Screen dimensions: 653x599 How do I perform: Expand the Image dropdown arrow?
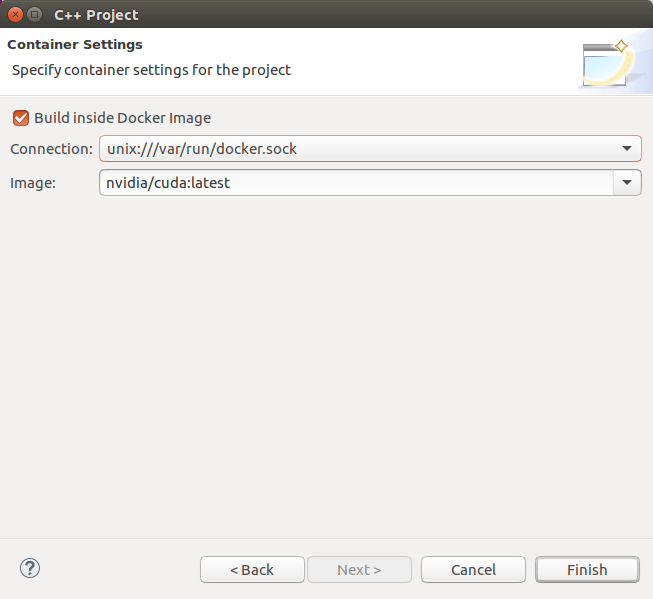pos(627,182)
